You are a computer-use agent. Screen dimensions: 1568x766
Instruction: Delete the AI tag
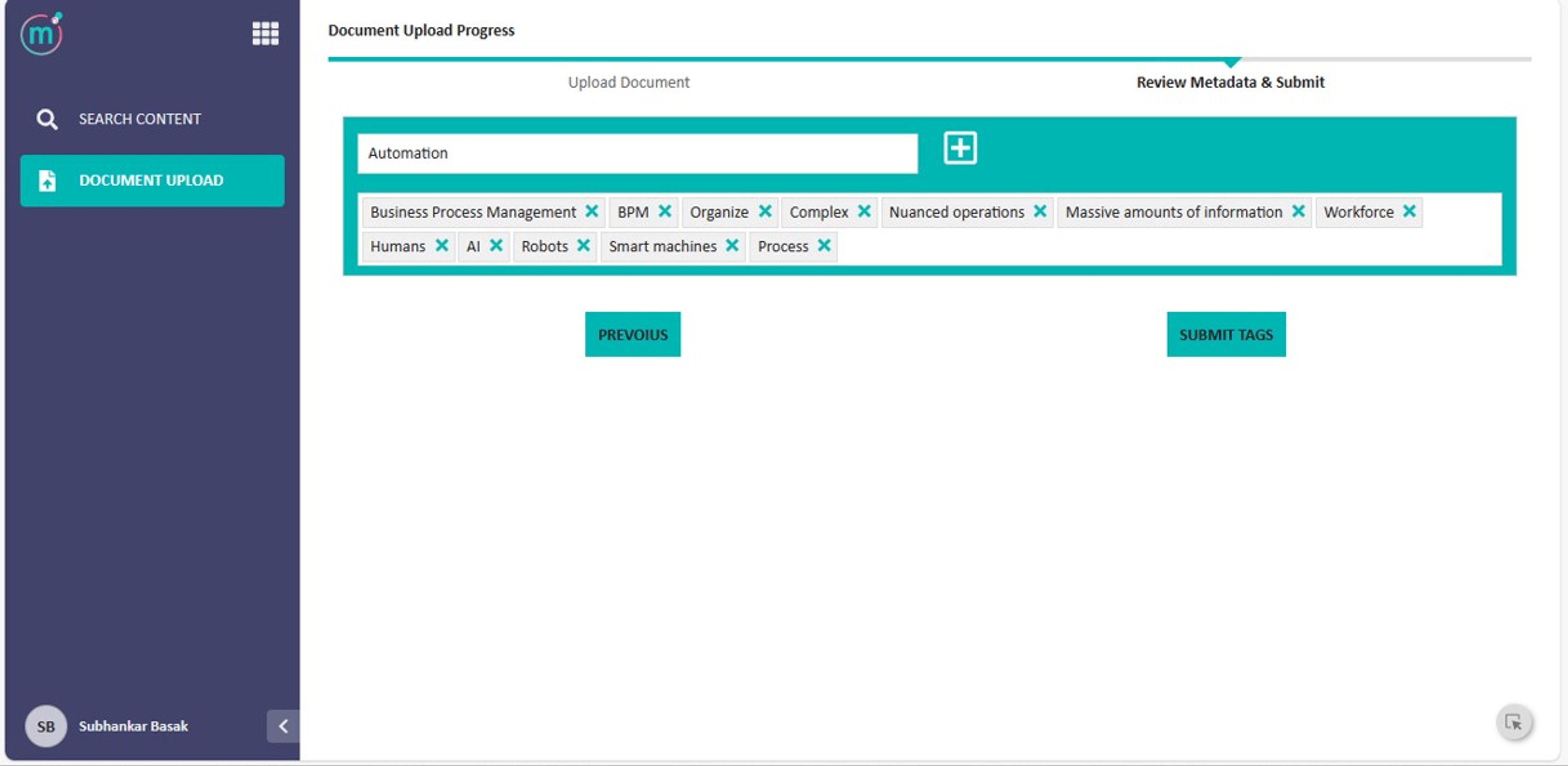click(x=496, y=245)
